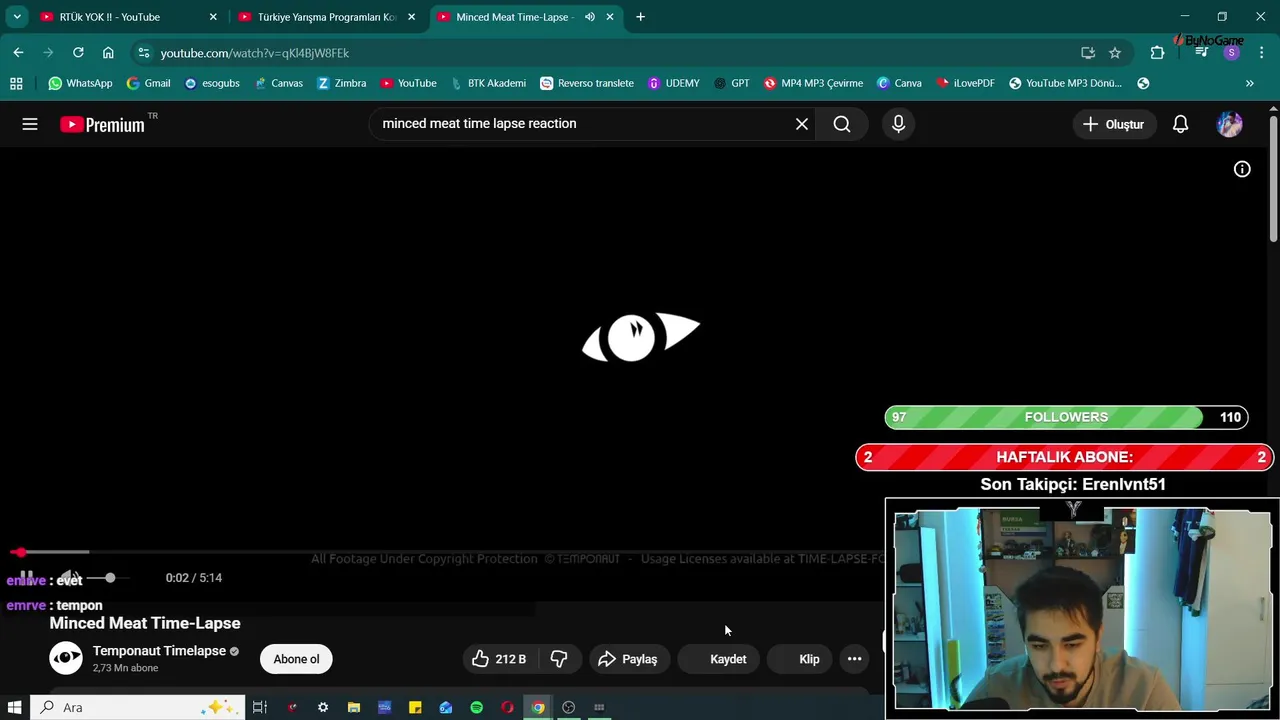The image size is (1280, 720).
Task: Open the tab search dropdown arrow
Action: point(17,17)
